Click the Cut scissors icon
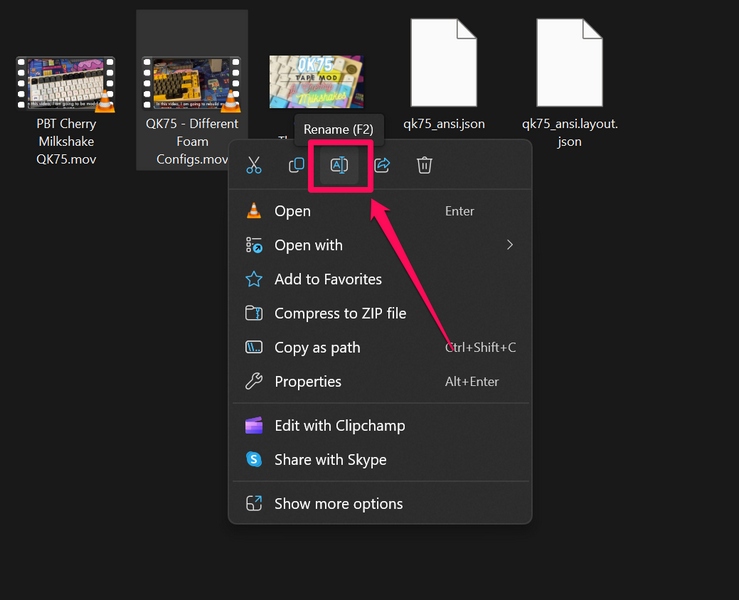Image resolution: width=739 pixels, height=600 pixels. (x=254, y=166)
